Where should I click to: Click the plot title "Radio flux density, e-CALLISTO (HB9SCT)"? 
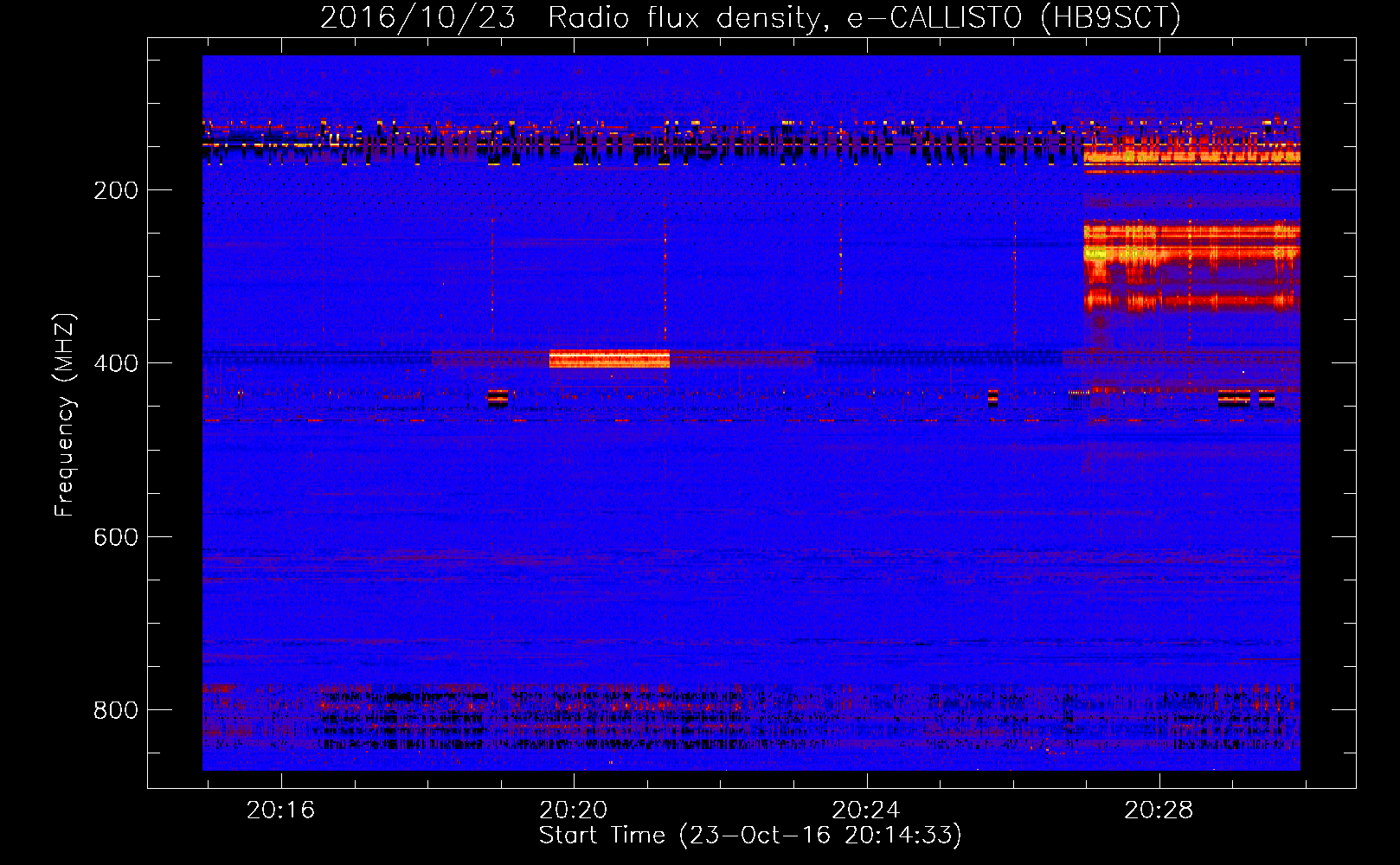click(864, 17)
